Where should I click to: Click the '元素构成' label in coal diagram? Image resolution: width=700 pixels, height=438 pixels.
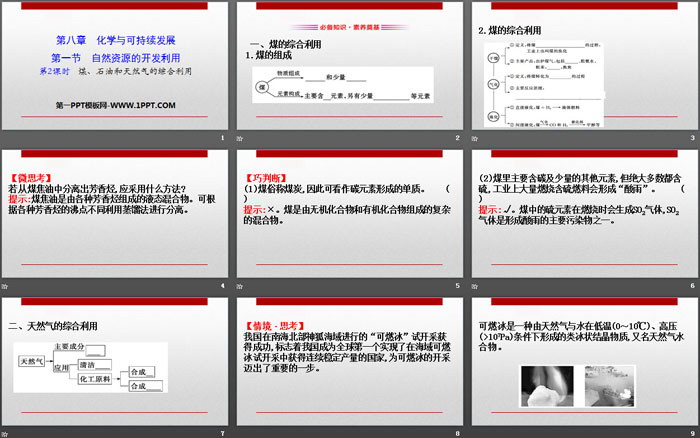coord(291,94)
